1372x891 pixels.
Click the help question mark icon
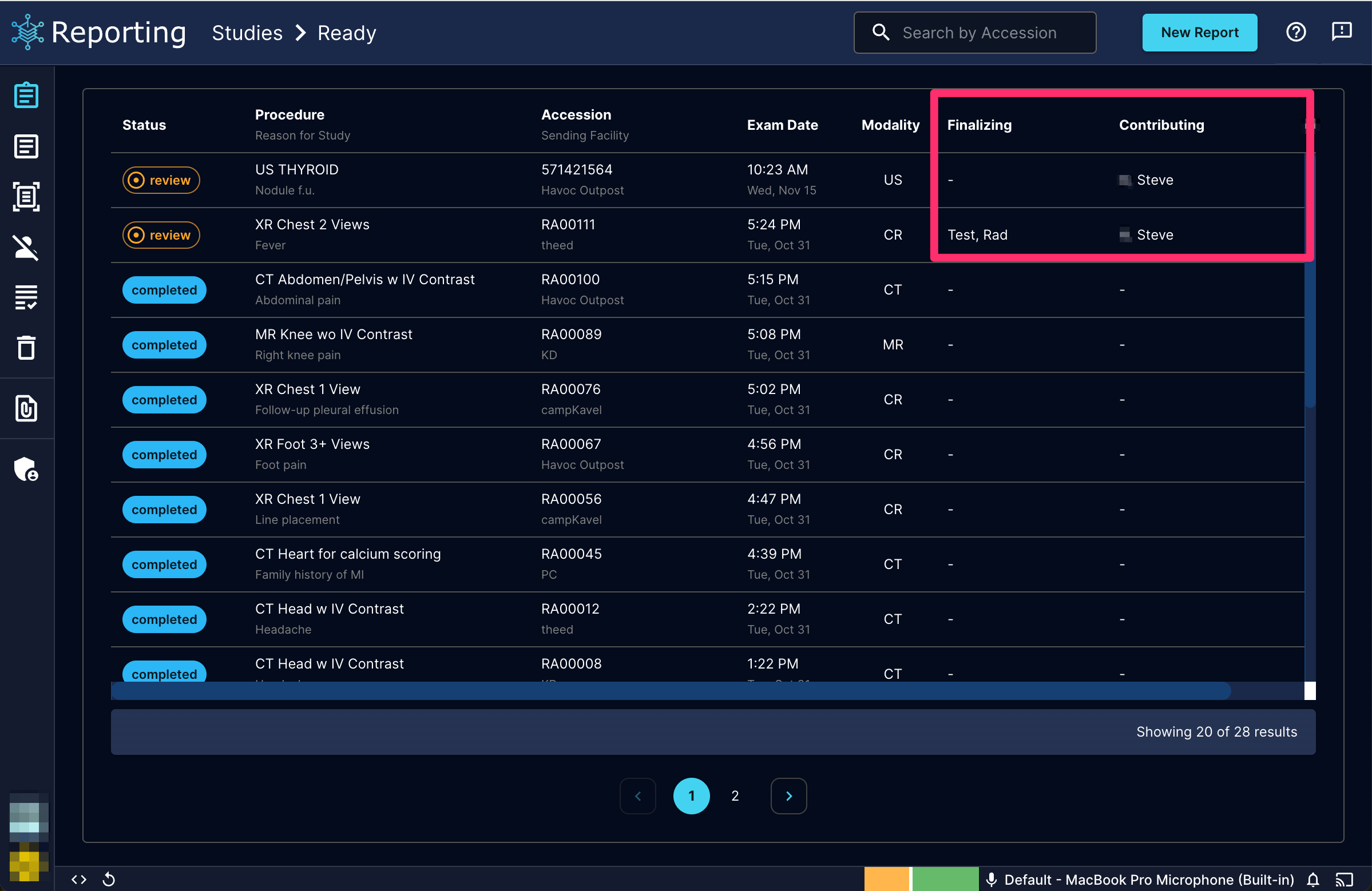(x=1296, y=32)
